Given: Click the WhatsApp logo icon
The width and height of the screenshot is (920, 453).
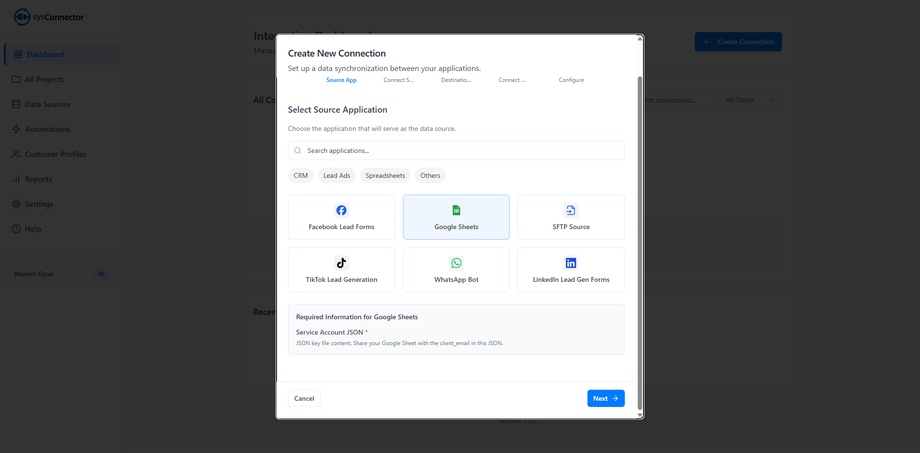Looking at the screenshot, I should coord(456,263).
